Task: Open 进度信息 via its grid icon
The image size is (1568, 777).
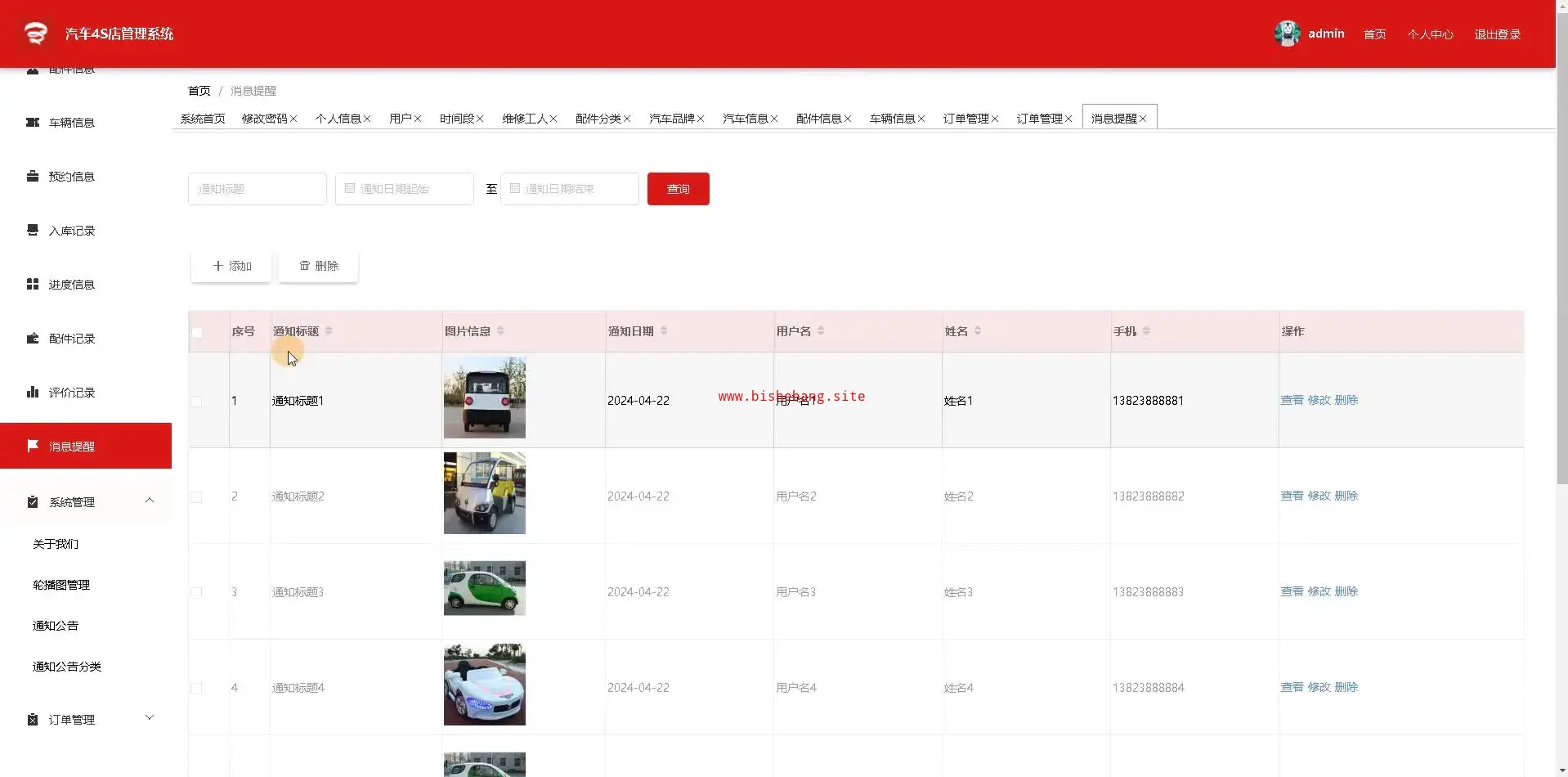Action: click(x=33, y=284)
